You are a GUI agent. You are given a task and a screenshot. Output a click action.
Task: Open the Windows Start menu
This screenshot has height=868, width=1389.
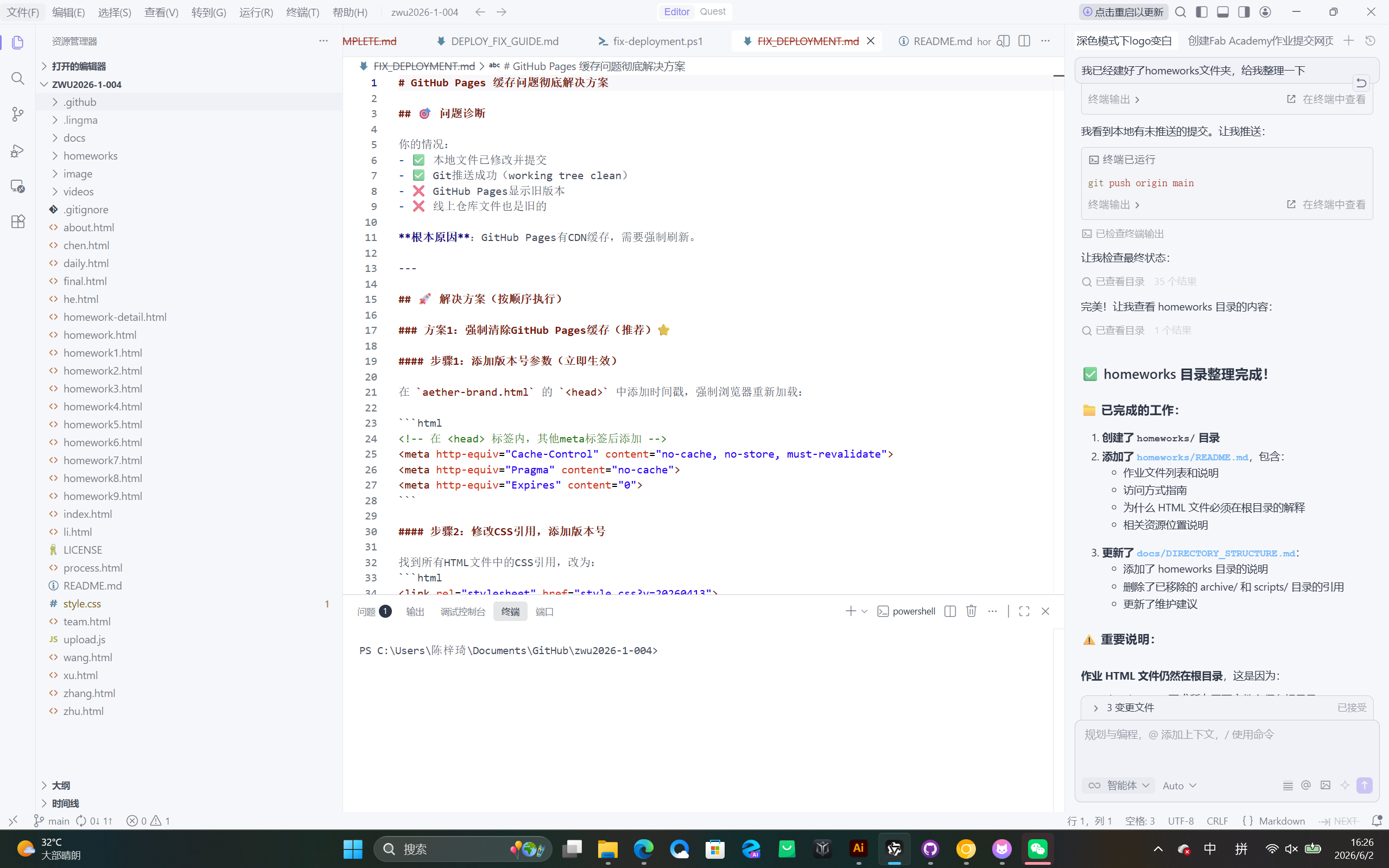352,849
